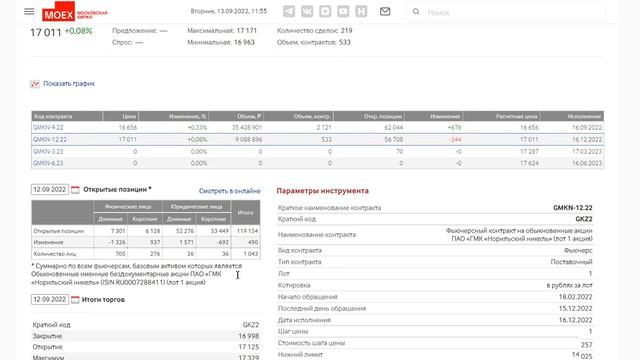Click the short code value GKZ2 under Параметры
640x360 pixels.
(584, 219)
